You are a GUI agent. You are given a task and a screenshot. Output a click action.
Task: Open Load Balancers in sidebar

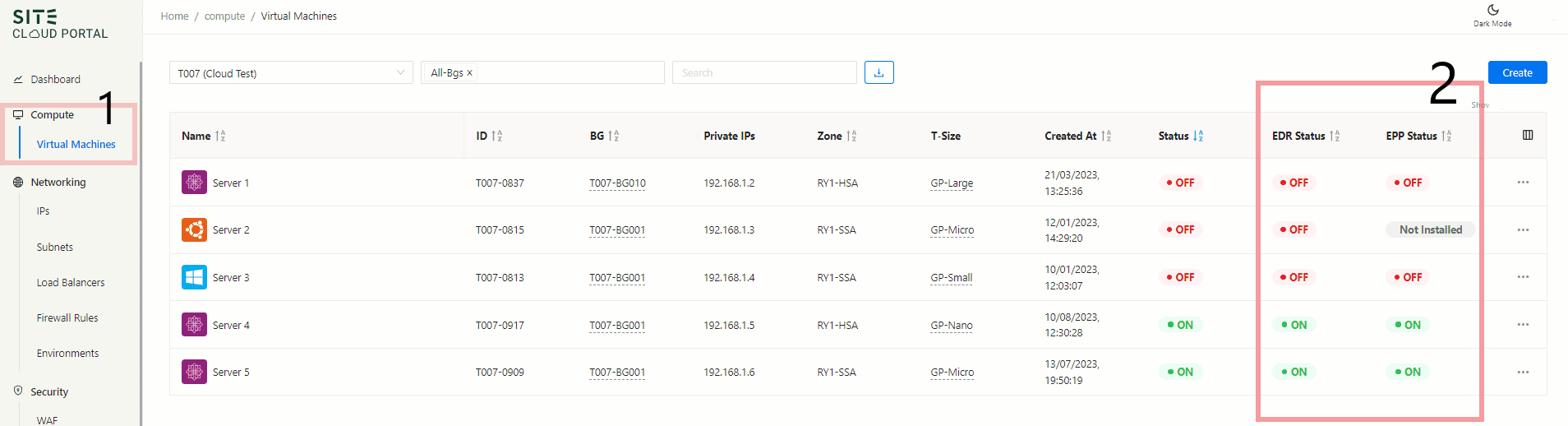pyautogui.click(x=71, y=282)
